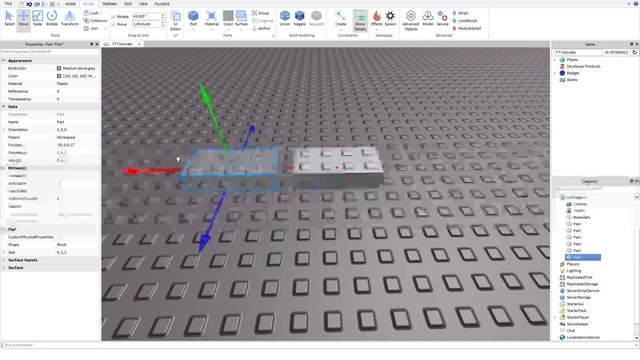Insert a Script

point(460,13)
